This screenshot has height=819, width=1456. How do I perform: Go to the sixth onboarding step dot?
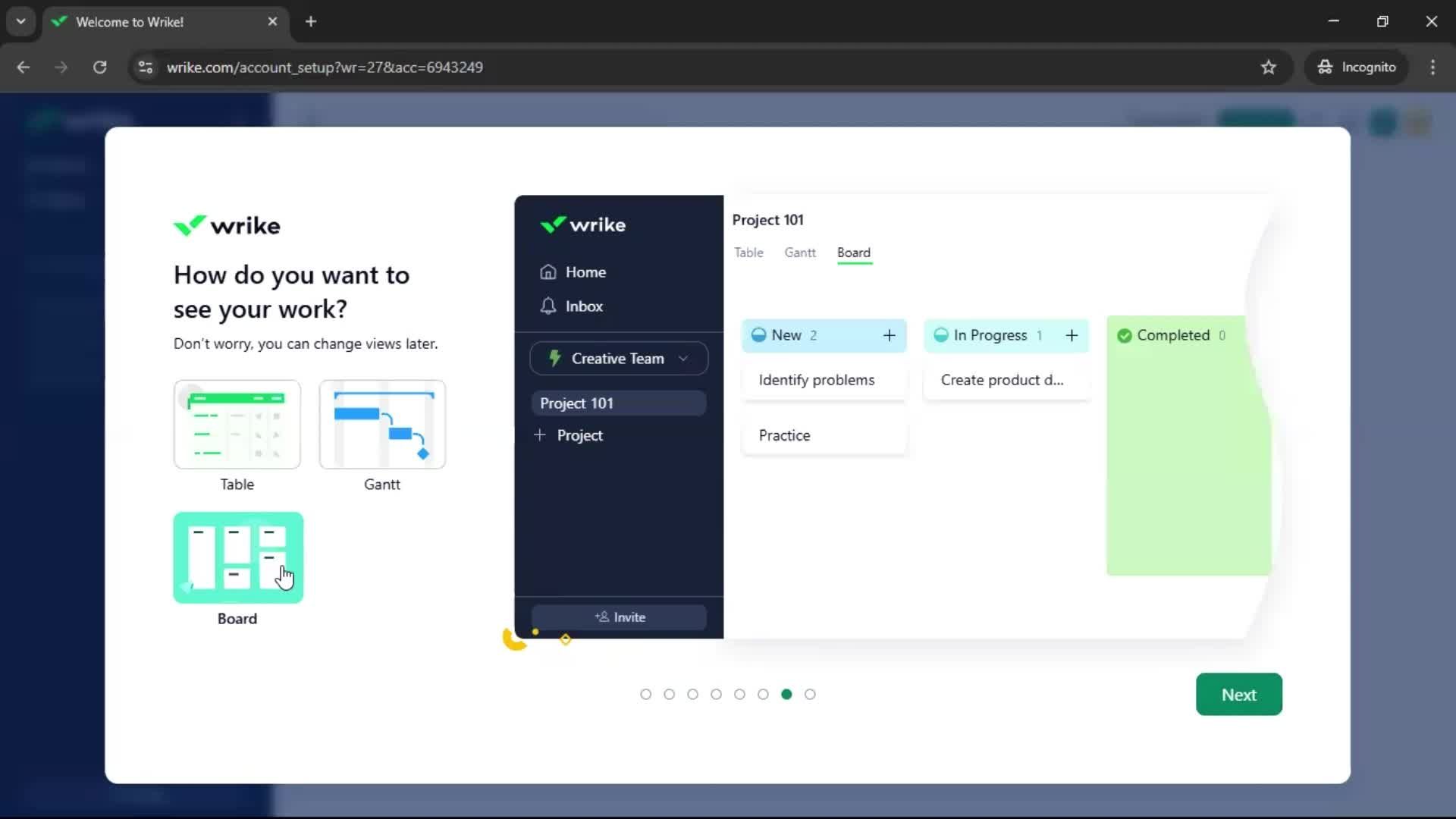pos(763,695)
